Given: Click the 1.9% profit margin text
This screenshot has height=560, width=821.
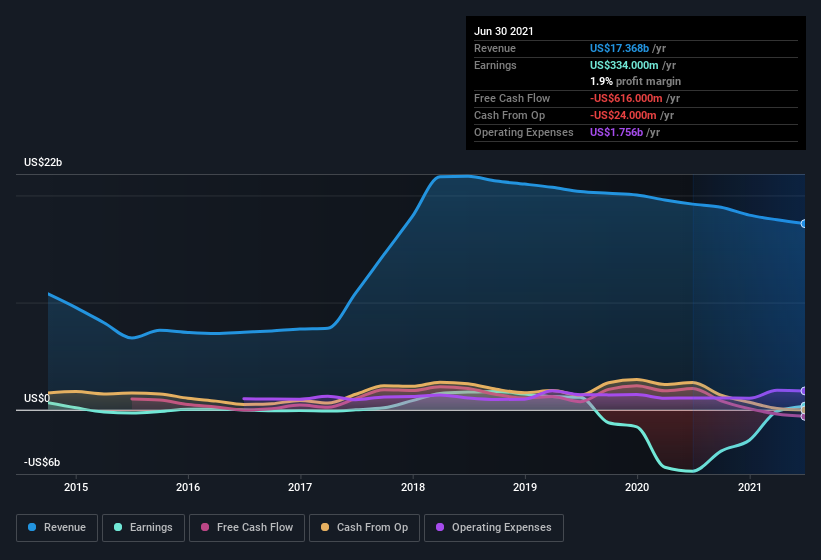Looking at the screenshot, I should [x=636, y=81].
